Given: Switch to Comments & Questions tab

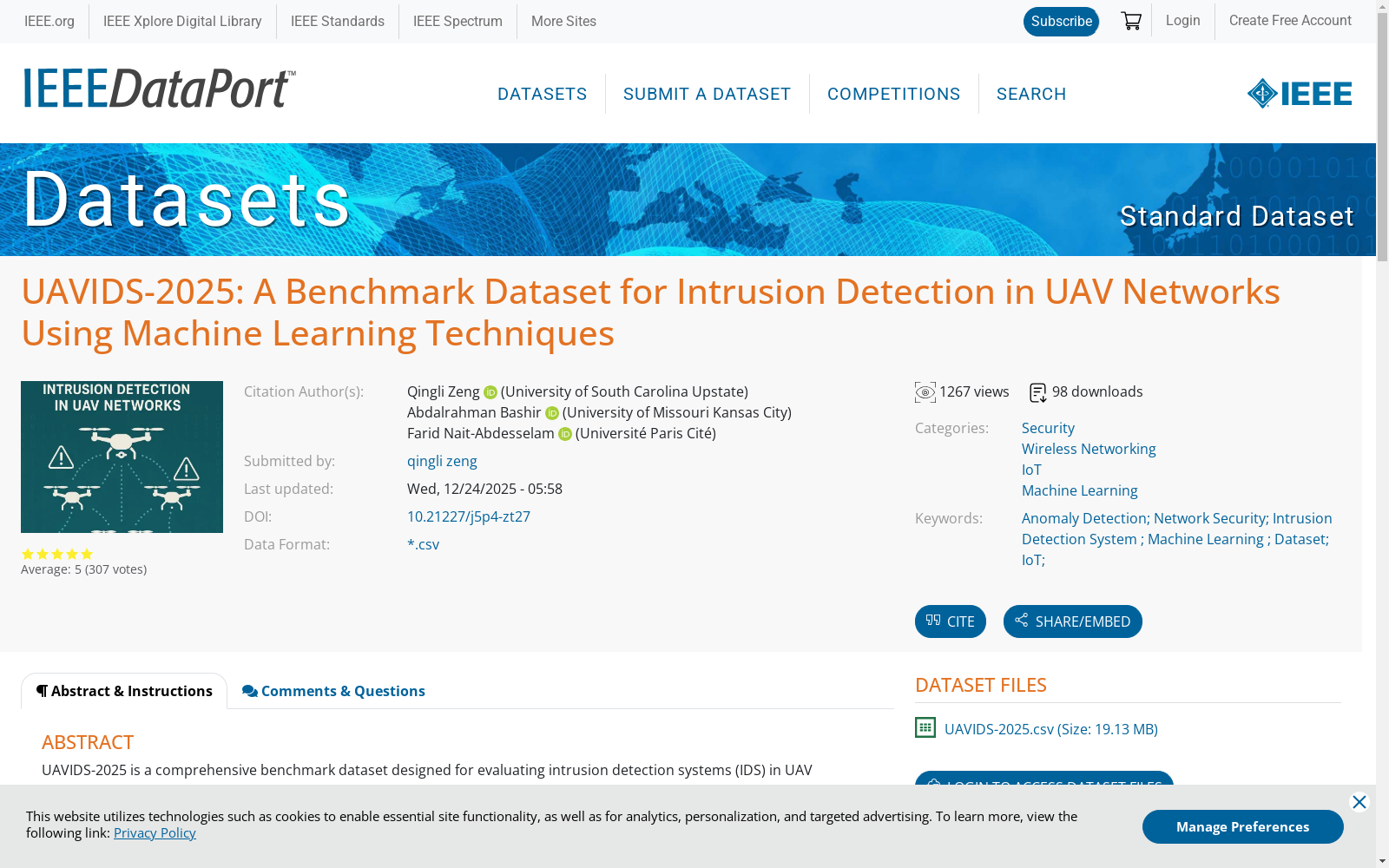Looking at the screenshot, I should [x=333, y=691].
